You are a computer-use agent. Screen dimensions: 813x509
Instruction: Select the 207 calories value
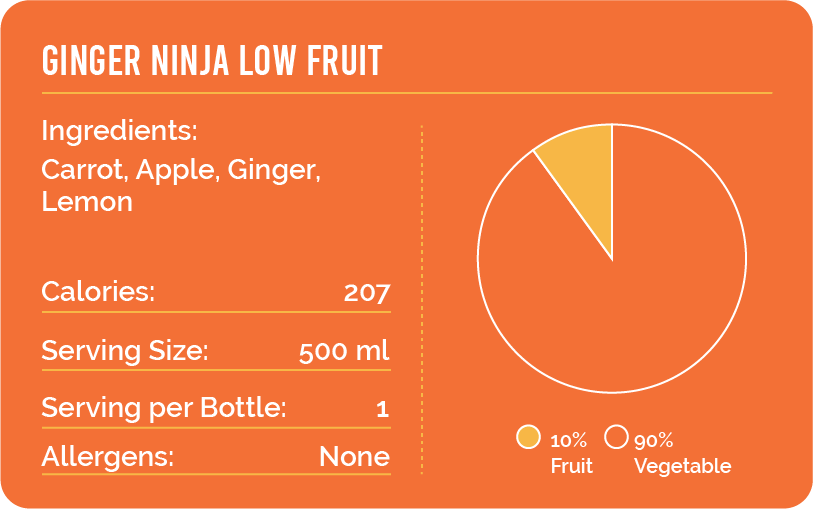[366, 293]
